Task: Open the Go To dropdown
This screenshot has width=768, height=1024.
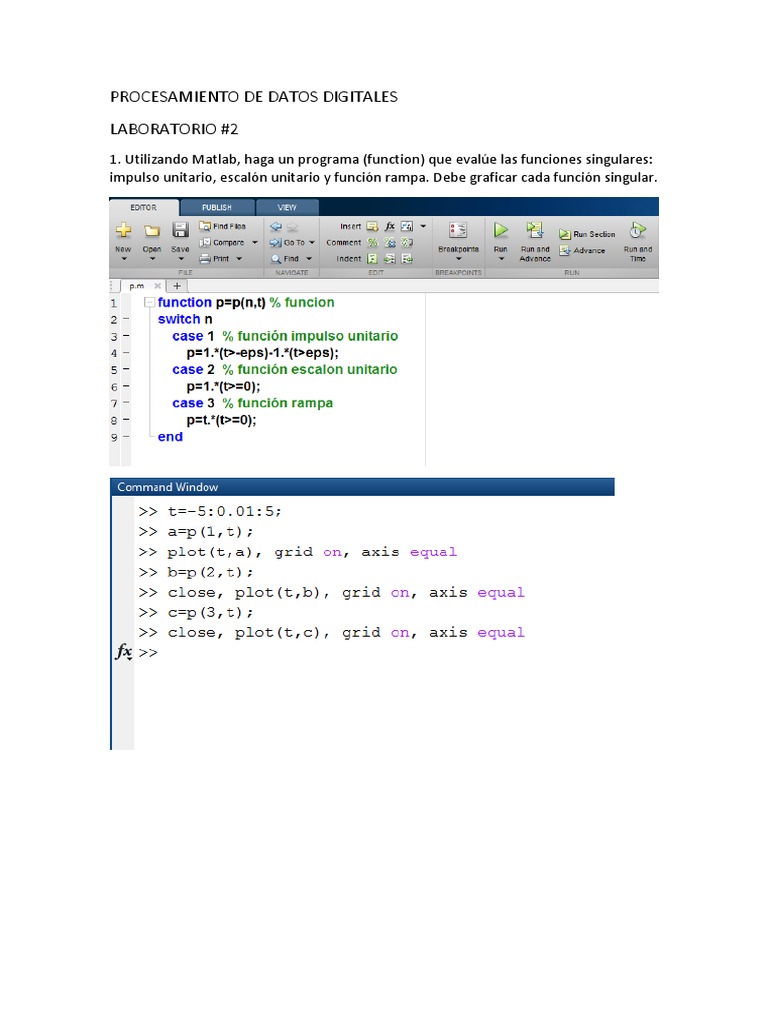Action: click(312, 242)
